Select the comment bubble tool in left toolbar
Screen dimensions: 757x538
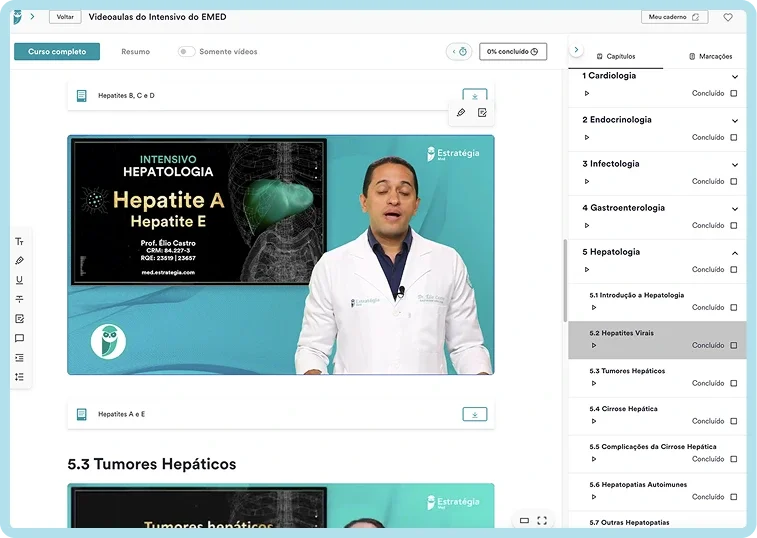tap(19, 338)
